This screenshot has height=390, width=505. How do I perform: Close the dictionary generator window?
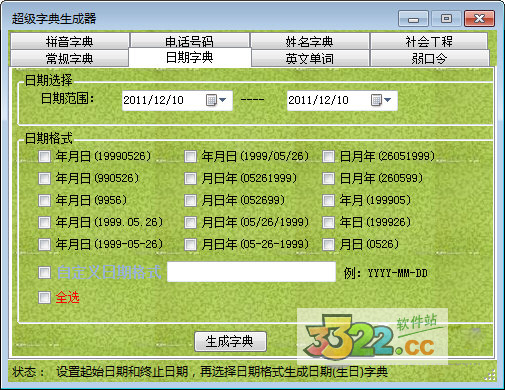point(479,18)
